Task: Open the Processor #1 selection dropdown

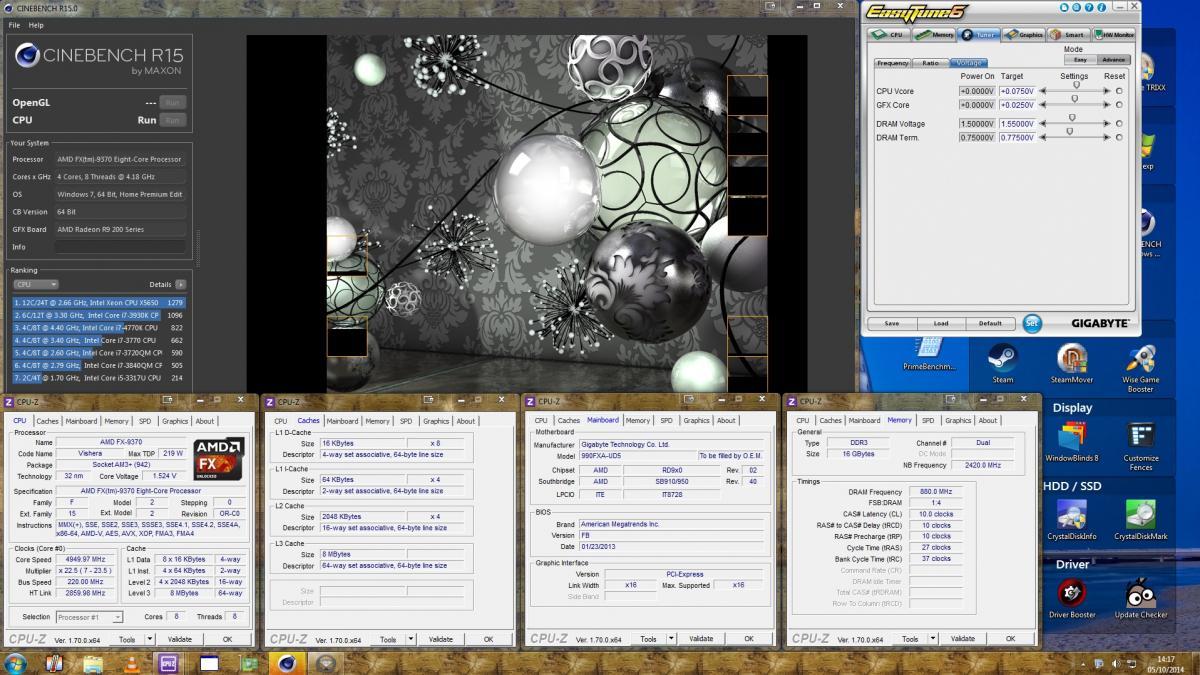Action: tap(89, 617)
